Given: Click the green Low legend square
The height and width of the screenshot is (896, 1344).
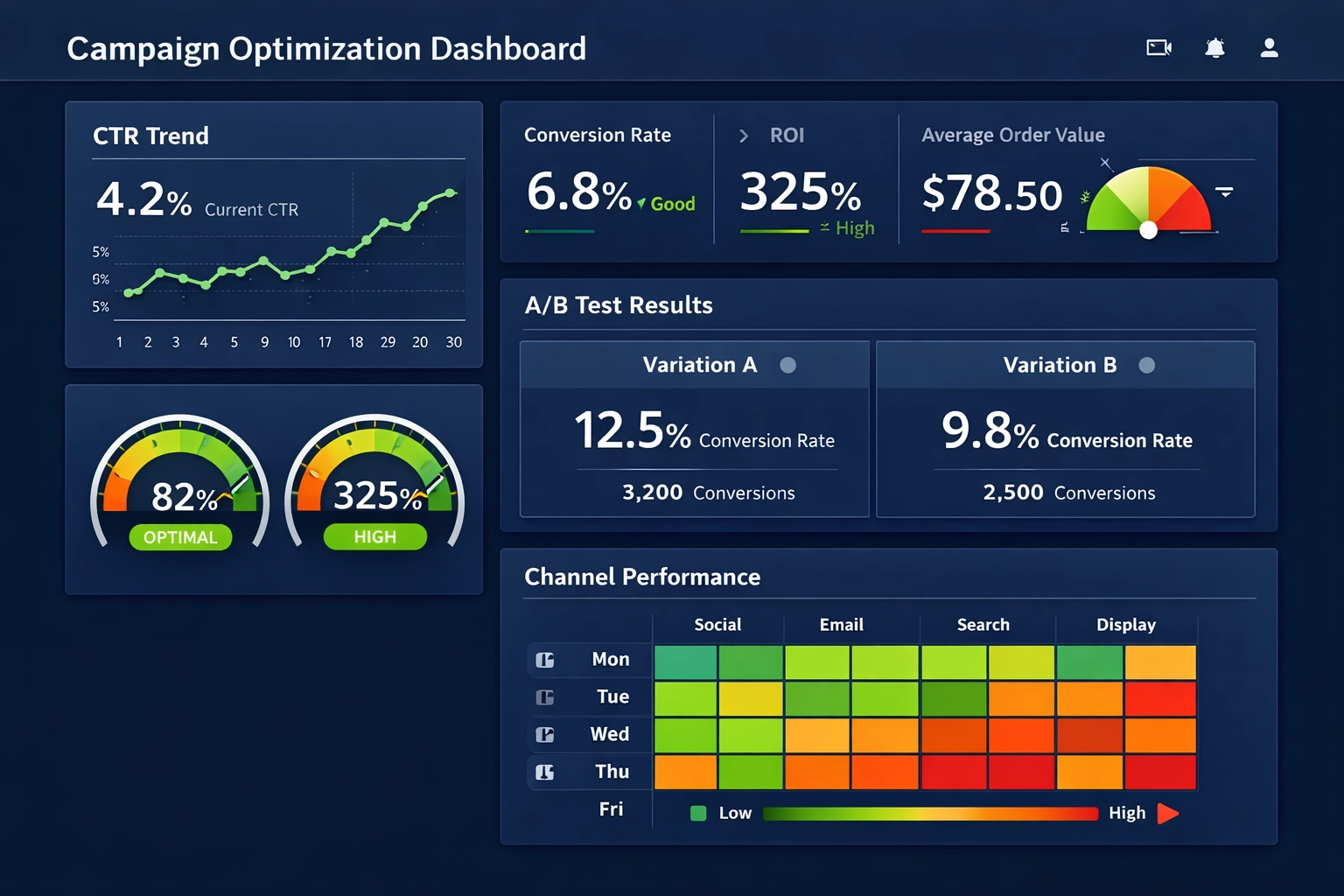Looking at the screenshot, I should 698,813.
